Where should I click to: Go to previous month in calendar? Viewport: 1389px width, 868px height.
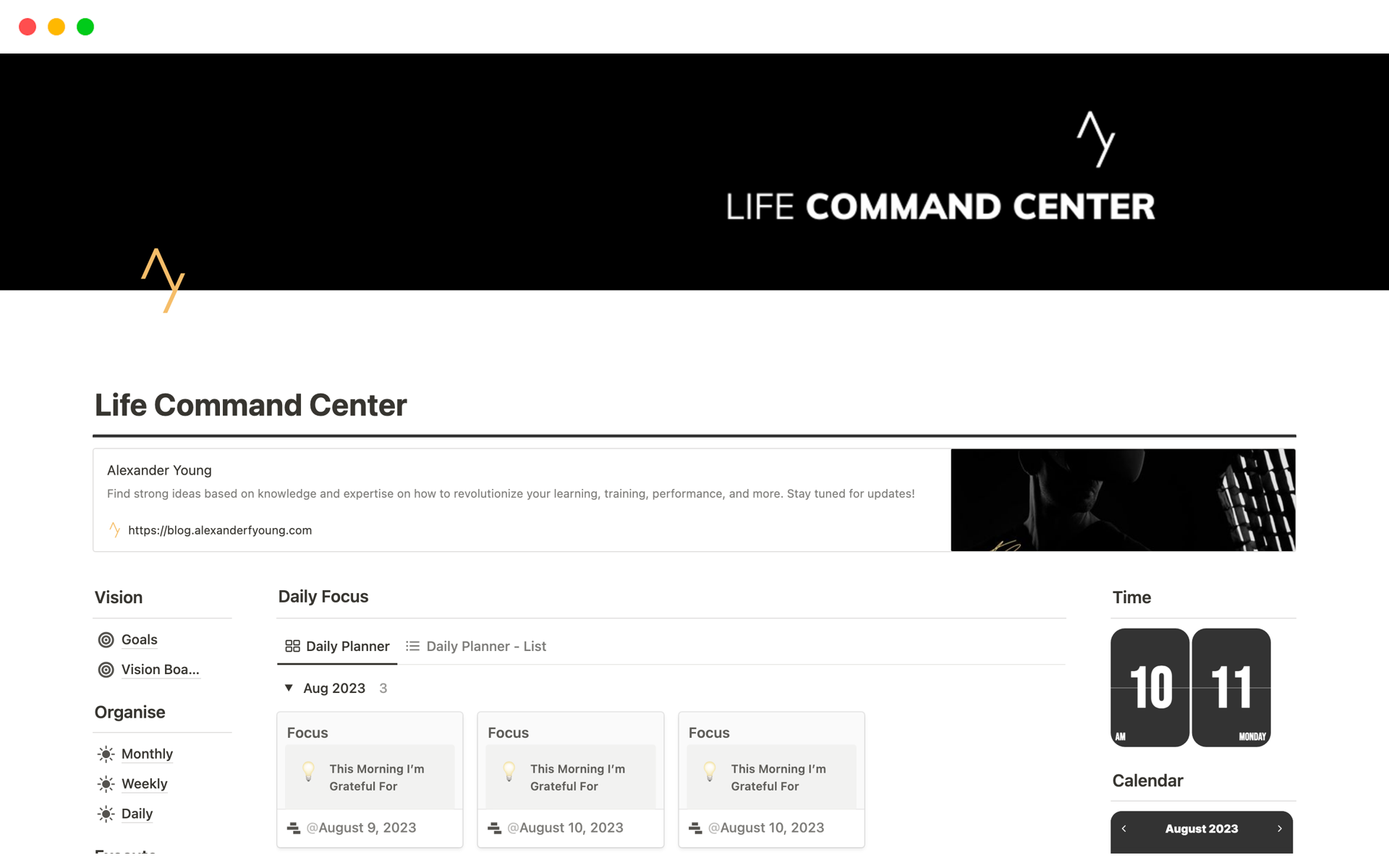(x=1124, y=829)
